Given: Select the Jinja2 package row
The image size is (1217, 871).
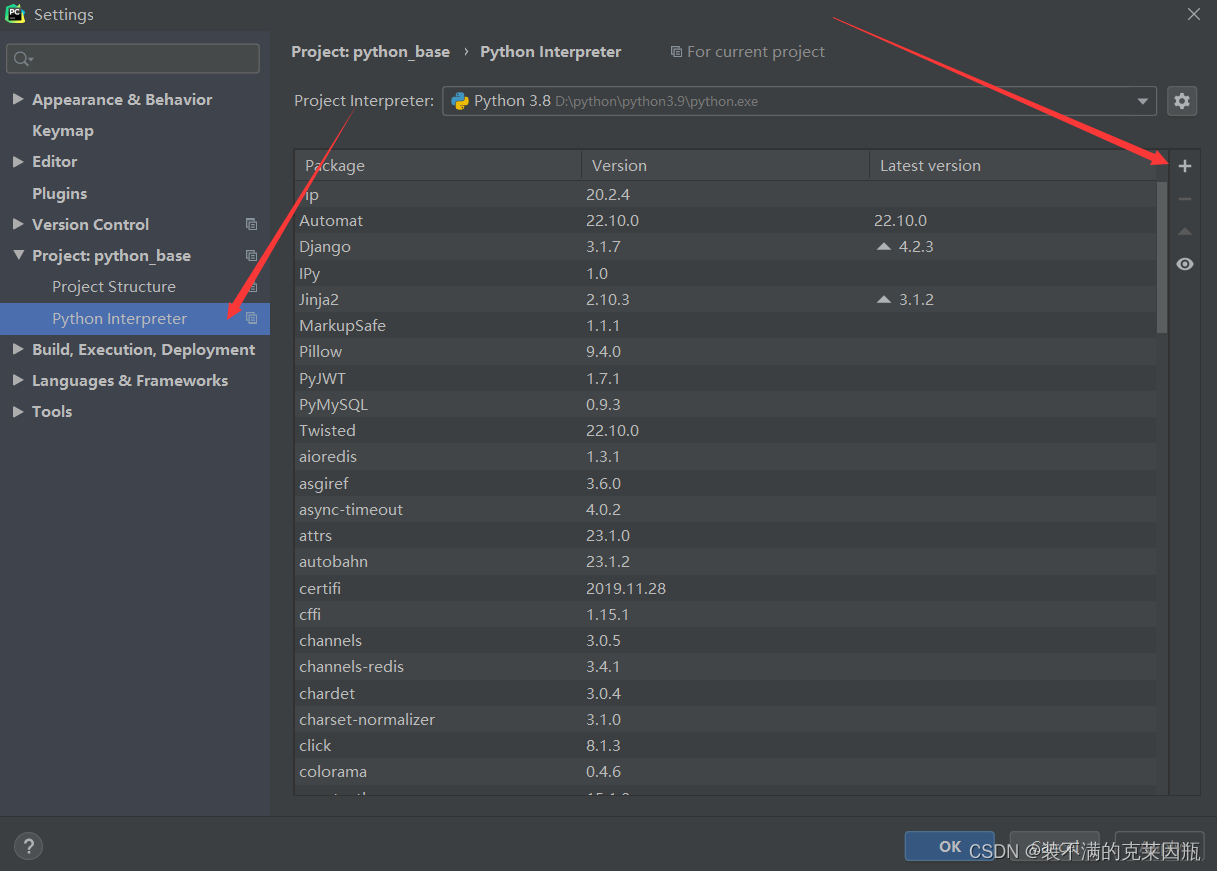Looking at the screenshot, I should click(x=725, y=299).
